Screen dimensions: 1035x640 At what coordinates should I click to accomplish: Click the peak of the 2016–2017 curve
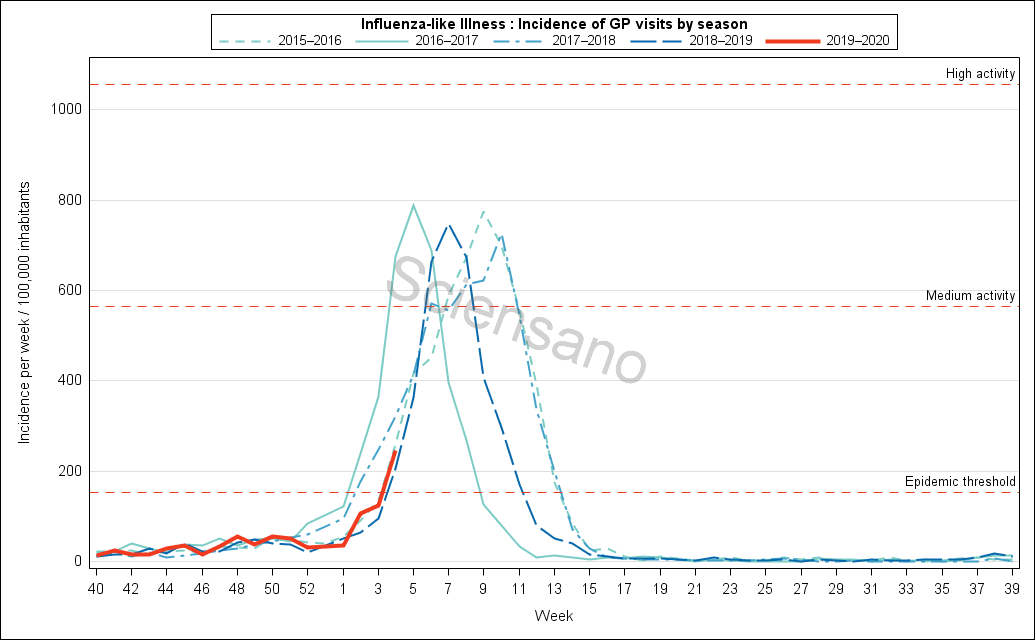click(413, 205)
